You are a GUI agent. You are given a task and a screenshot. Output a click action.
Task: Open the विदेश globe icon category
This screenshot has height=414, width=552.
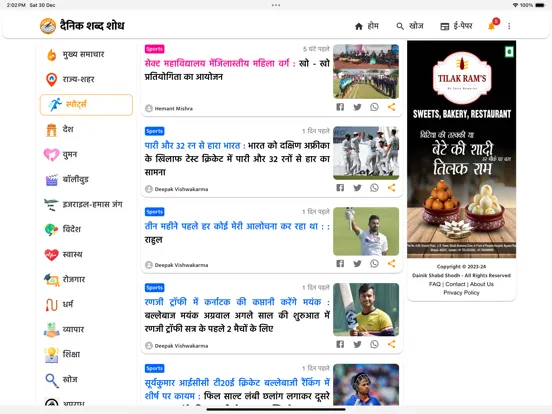[x=51, y=230]
